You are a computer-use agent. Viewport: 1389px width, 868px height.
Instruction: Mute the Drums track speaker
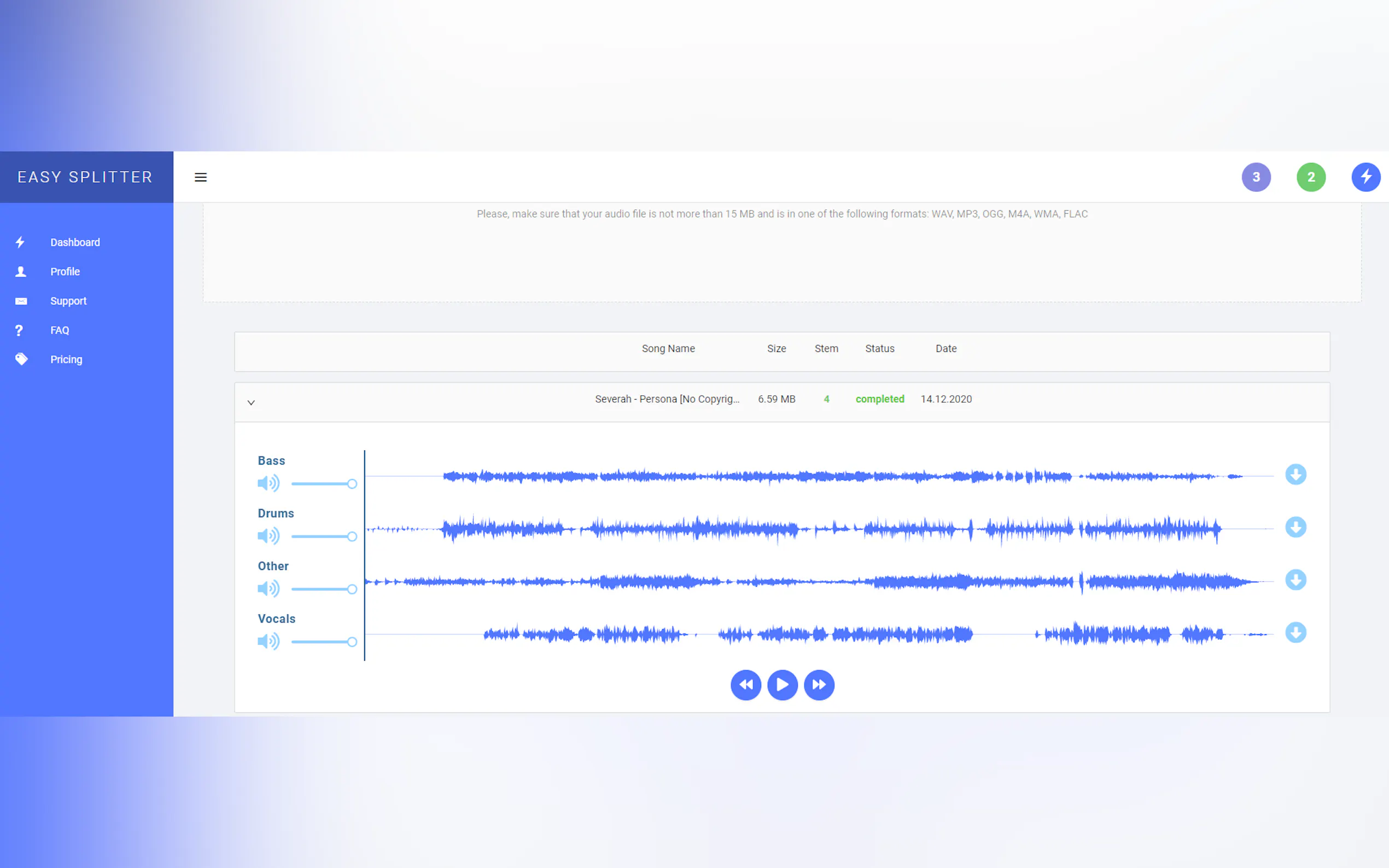tap(268, 536)
